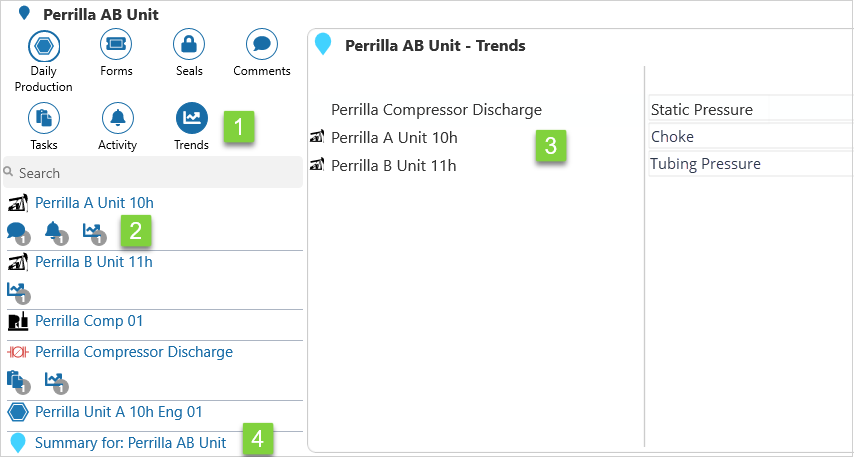The image size is (854, 457).
Task: Open Daily Production icon
Action: click(x=44, y=45)
